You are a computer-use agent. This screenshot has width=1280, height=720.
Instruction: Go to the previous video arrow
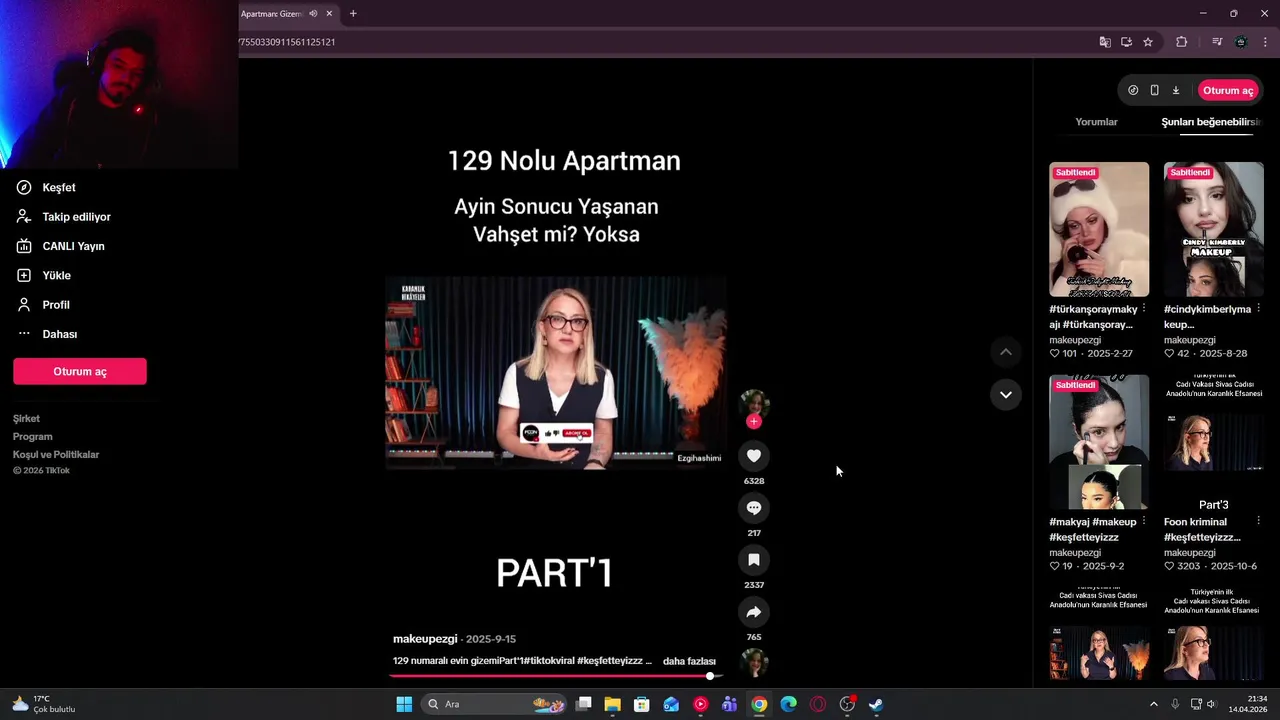click(x=1006, y=352)
